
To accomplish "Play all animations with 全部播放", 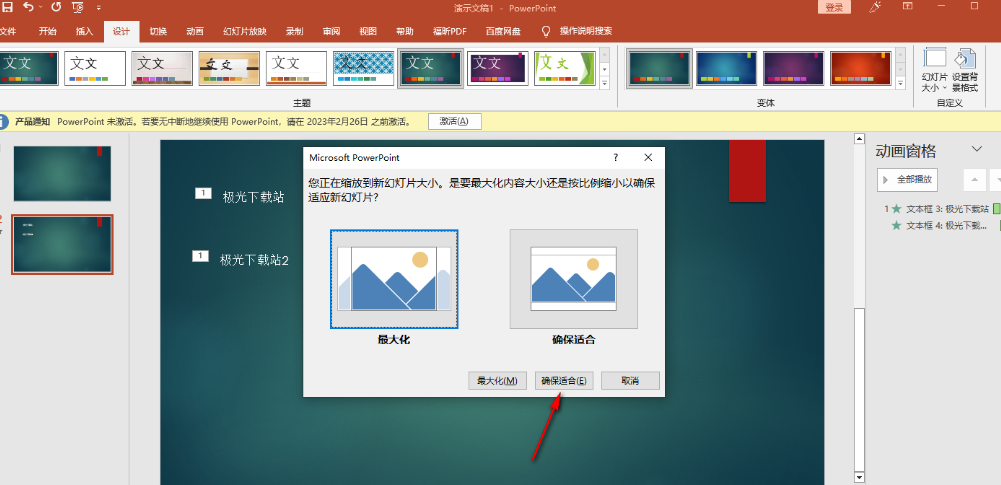I will (908, 180).
